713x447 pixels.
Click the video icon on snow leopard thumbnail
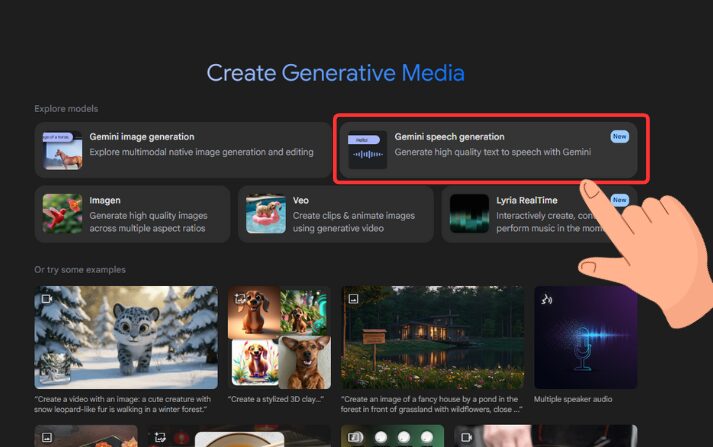tap(47, 299)
